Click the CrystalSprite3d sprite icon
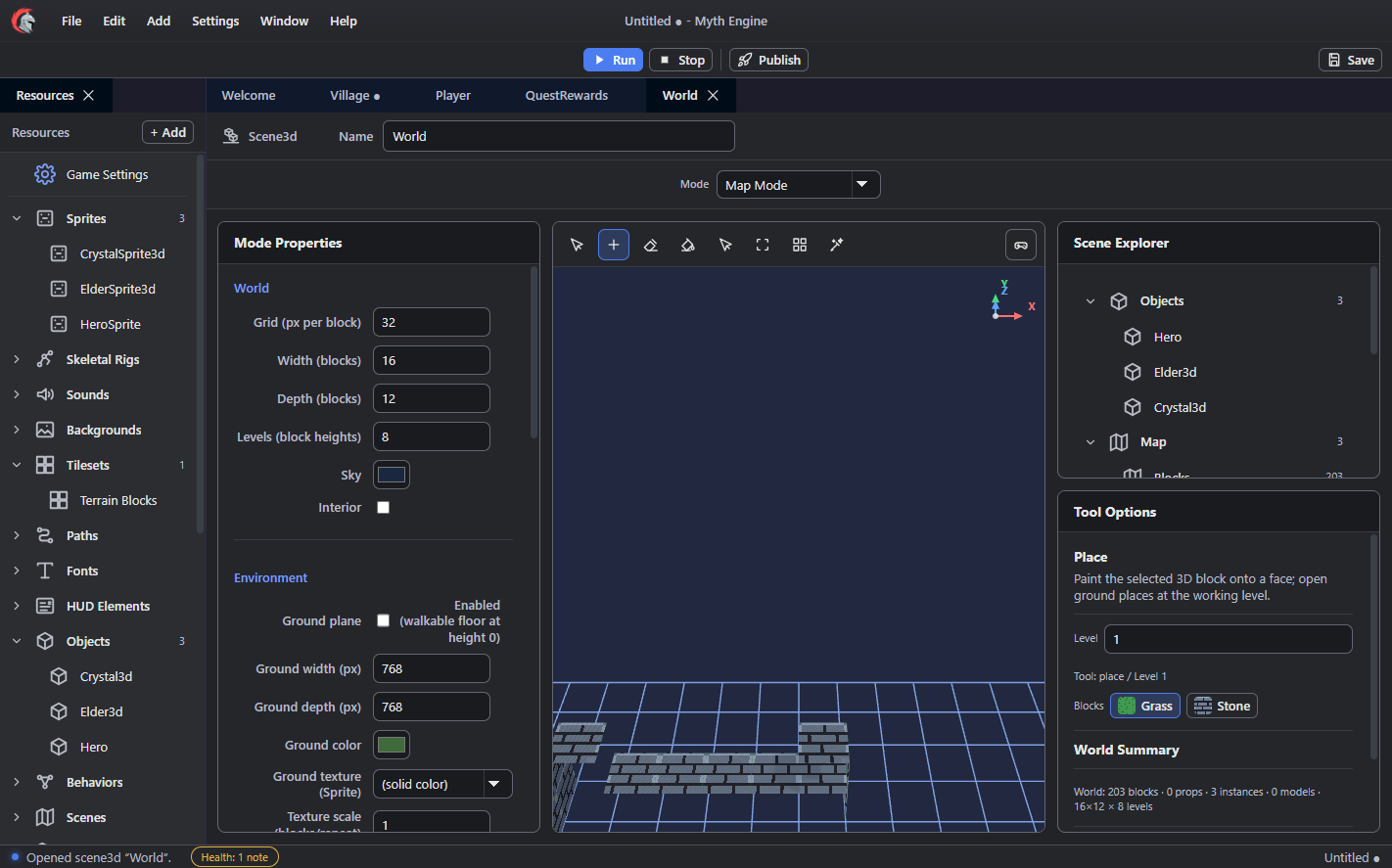The width and height of the screenshot is (1392, 868). pyautogui.click(x=59, y=253)
